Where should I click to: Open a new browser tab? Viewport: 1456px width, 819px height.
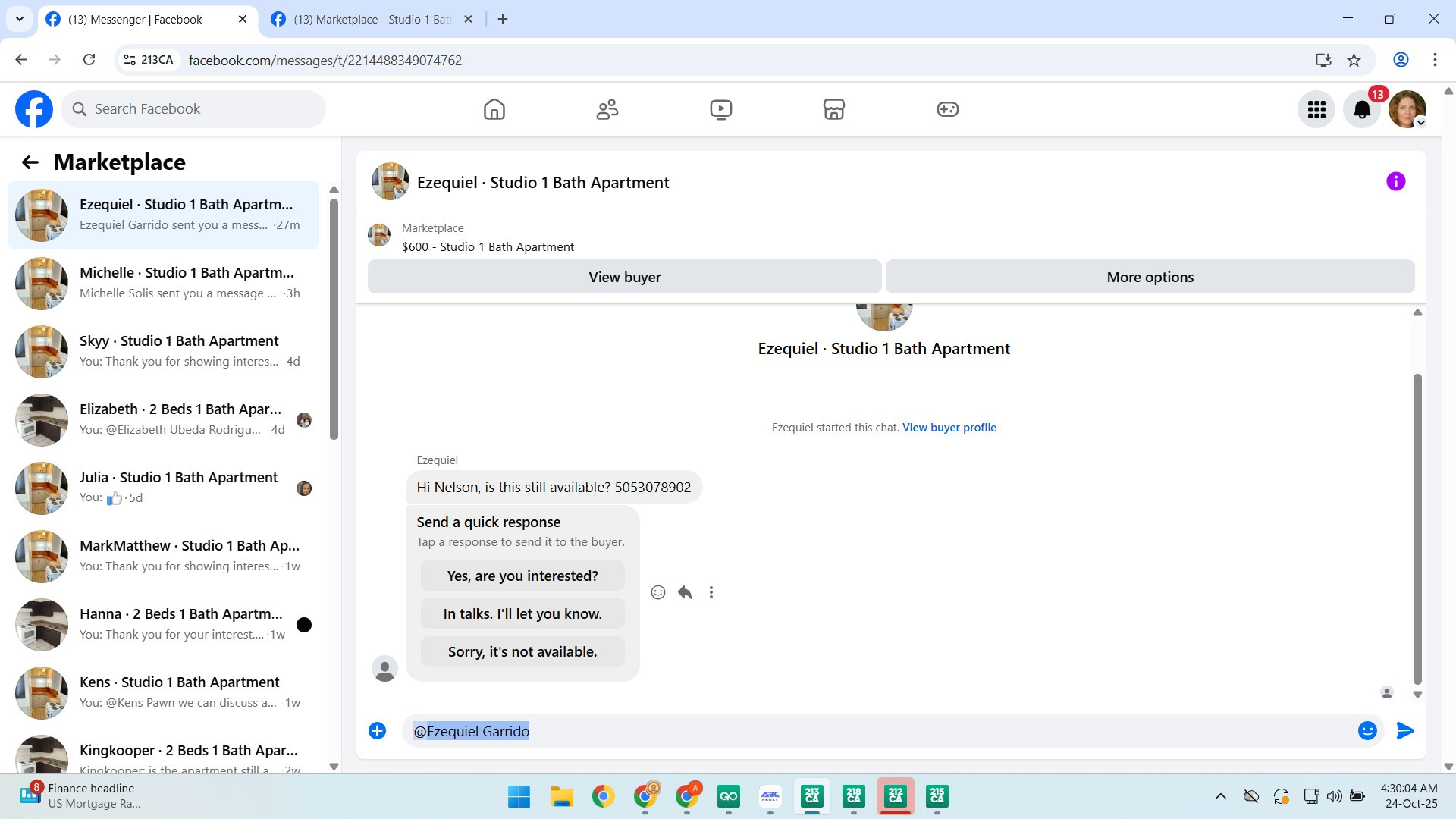[x=503, y=20]
